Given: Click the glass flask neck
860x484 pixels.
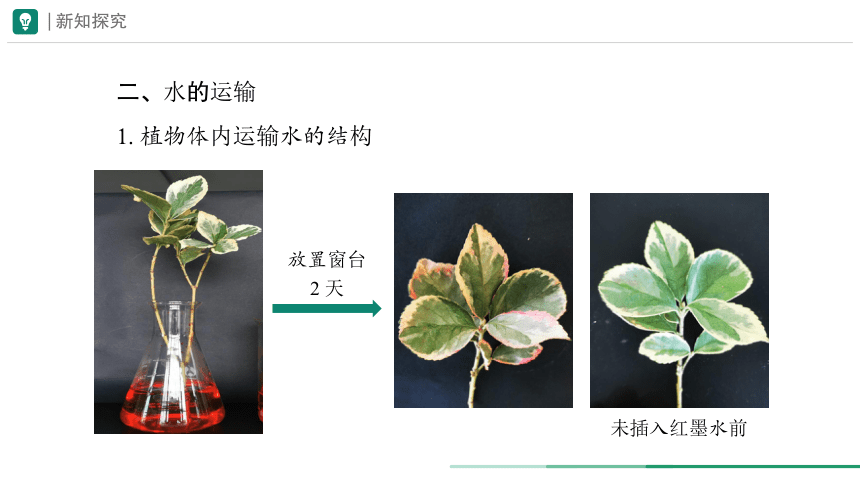Looking at the screenshot, I should tap(175, 329).
